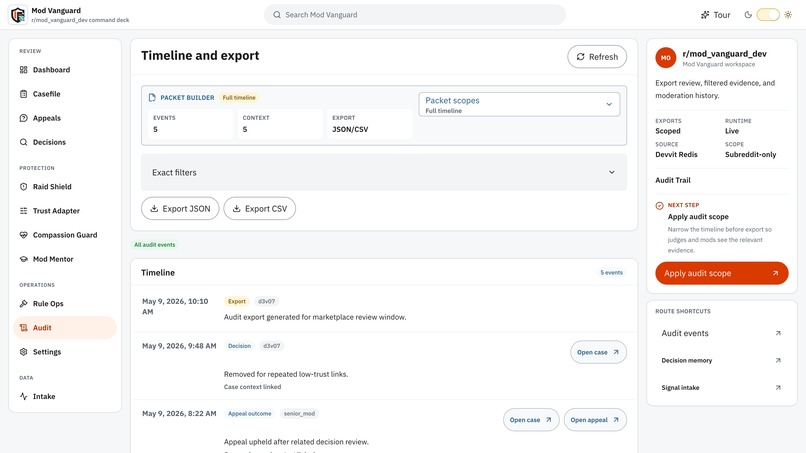The height and width of the screenshot is (453, 806).
Task: Click the Next Step check-circle icon
Action: (660, 206)
